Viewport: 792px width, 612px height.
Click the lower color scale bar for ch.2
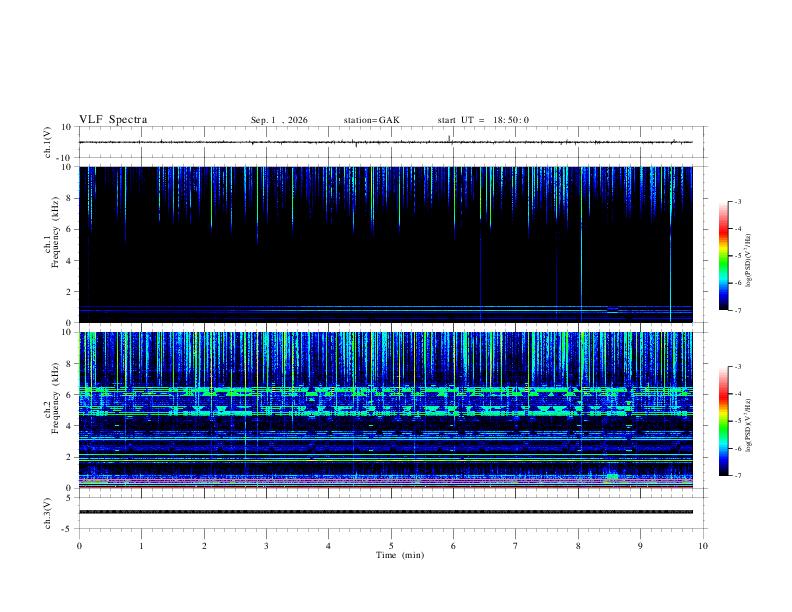723,421
